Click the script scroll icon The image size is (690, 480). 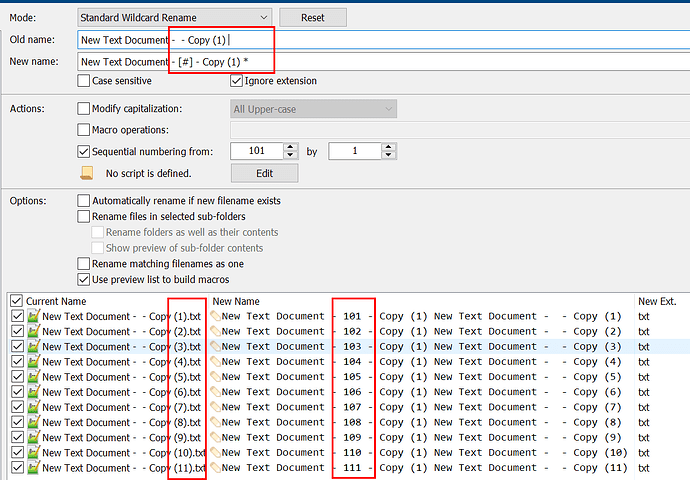tap(87, 173)
